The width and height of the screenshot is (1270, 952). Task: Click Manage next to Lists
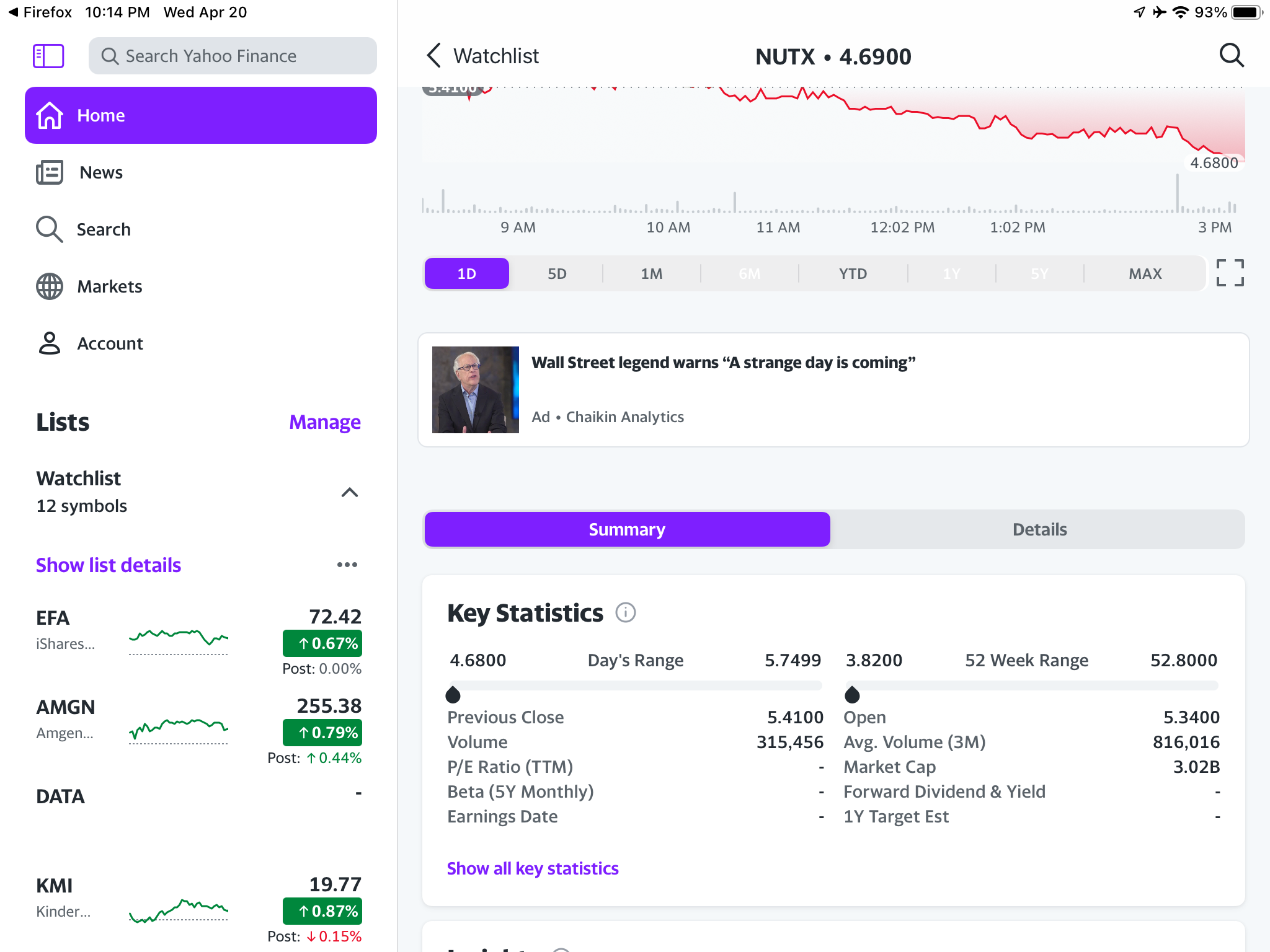pos(325,422)
